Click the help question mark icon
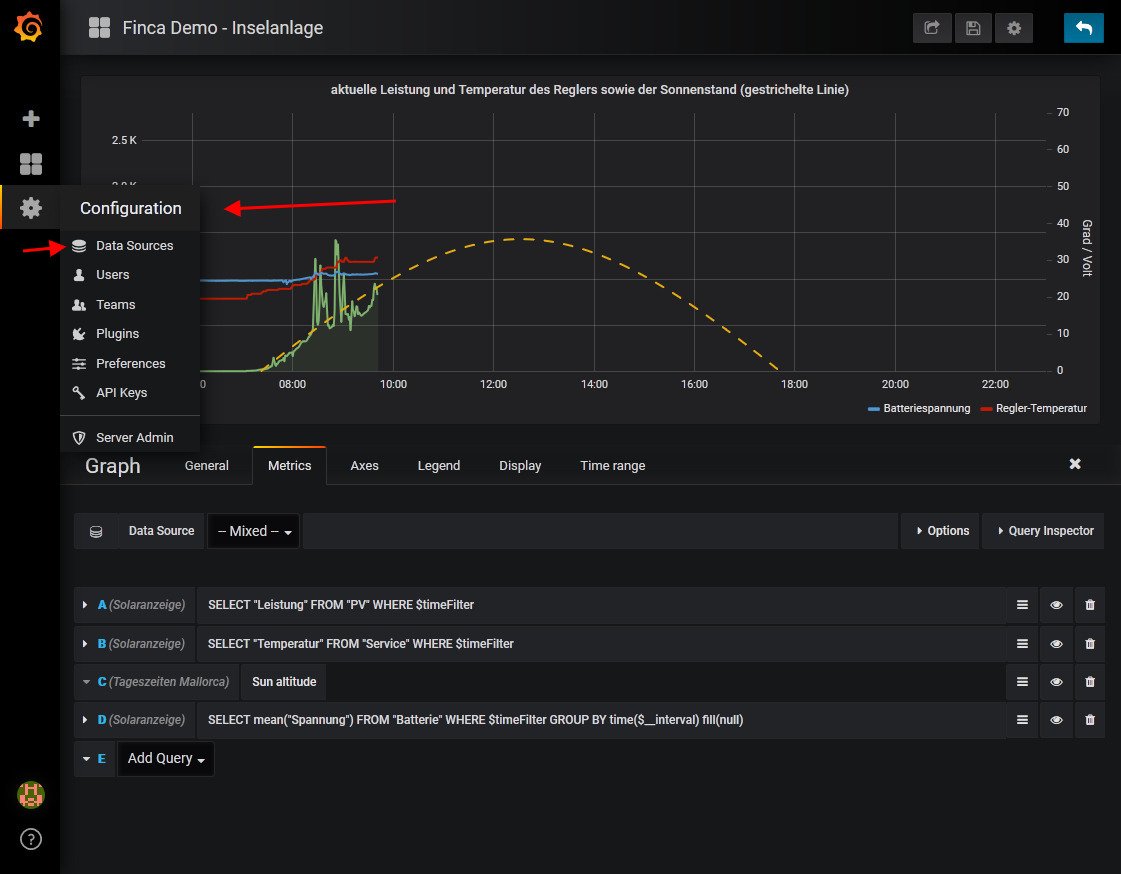1121x874 pixels. click(x=31, y=838)
